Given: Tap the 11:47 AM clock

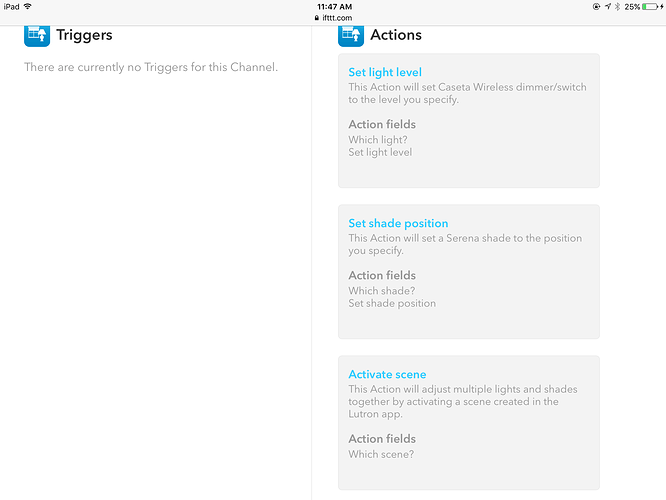Looking at the screenshot, I should 333,6.
